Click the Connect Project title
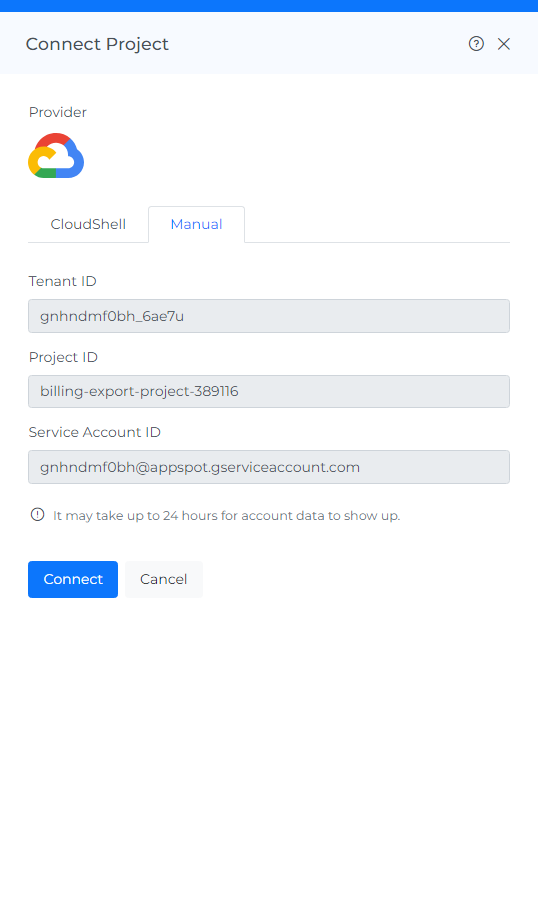The height and width of the screenshot is (911, 538). [97, 44]
